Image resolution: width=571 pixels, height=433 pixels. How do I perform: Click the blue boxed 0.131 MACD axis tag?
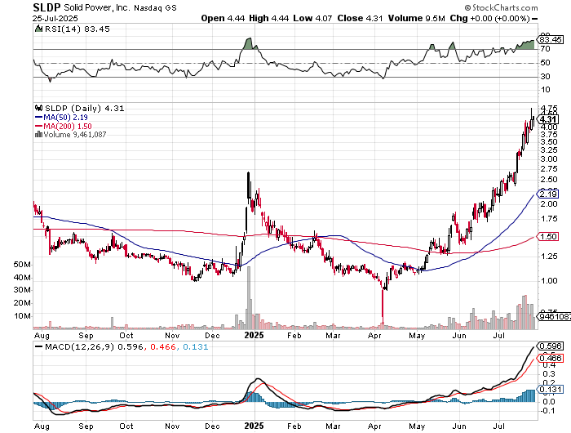[x=551, y=389]
